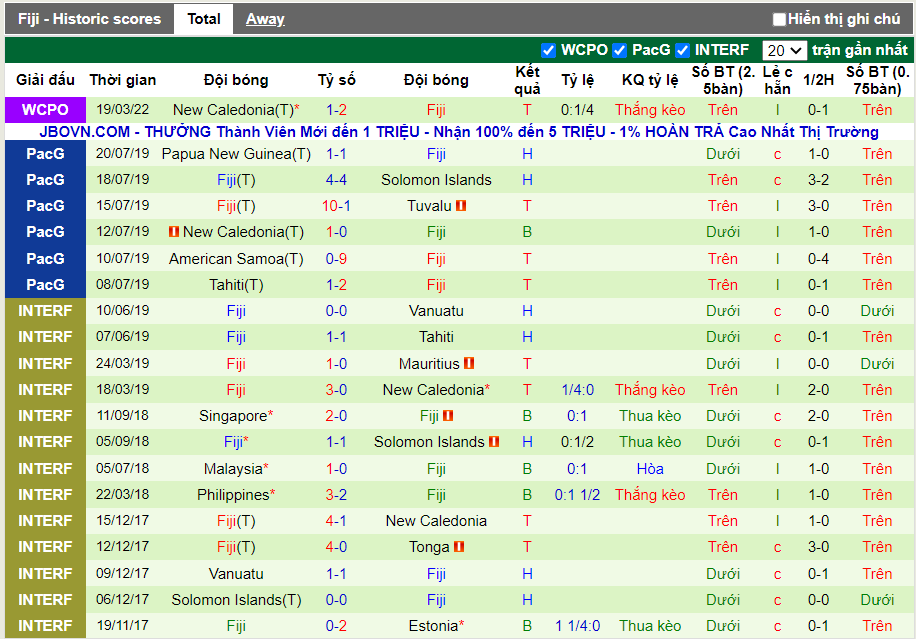Click the red card icon next to Tuvalu
Viewport: 916px width, 639px height.
pos(461,206)
